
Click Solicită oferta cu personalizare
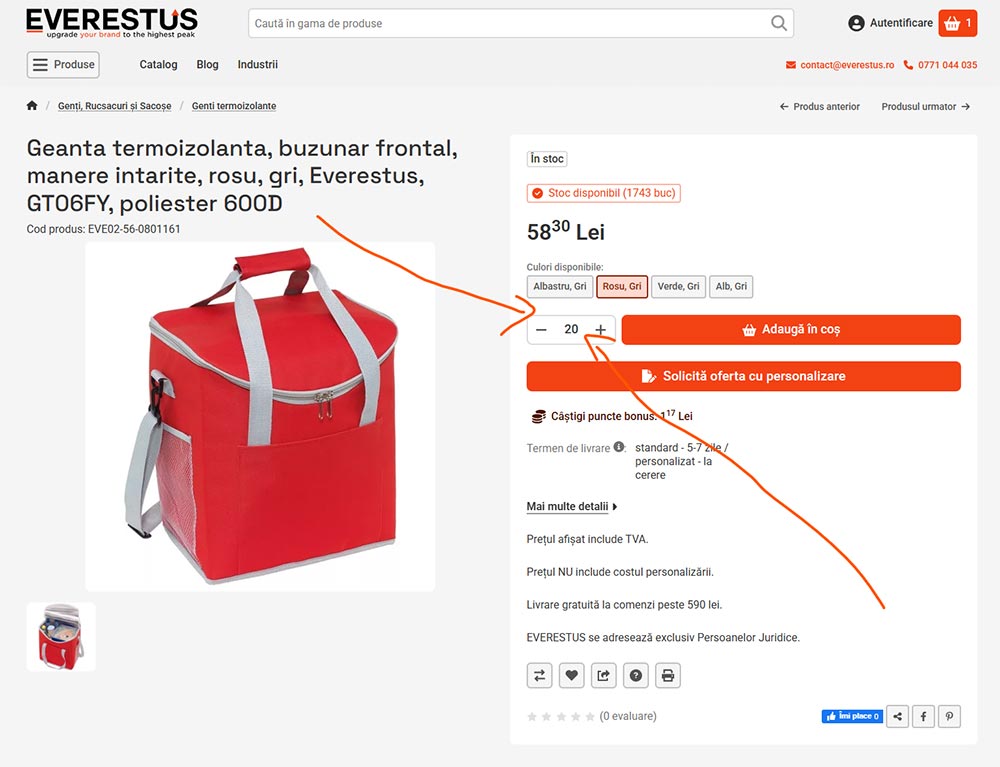point(744,376)
